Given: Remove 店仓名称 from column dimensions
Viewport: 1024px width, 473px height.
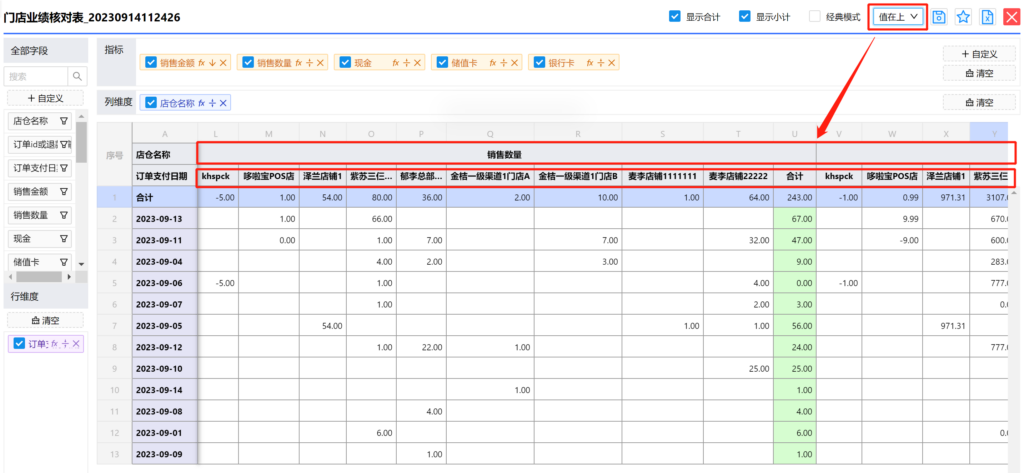Looking at the screenshot, I should pos(223,103).
